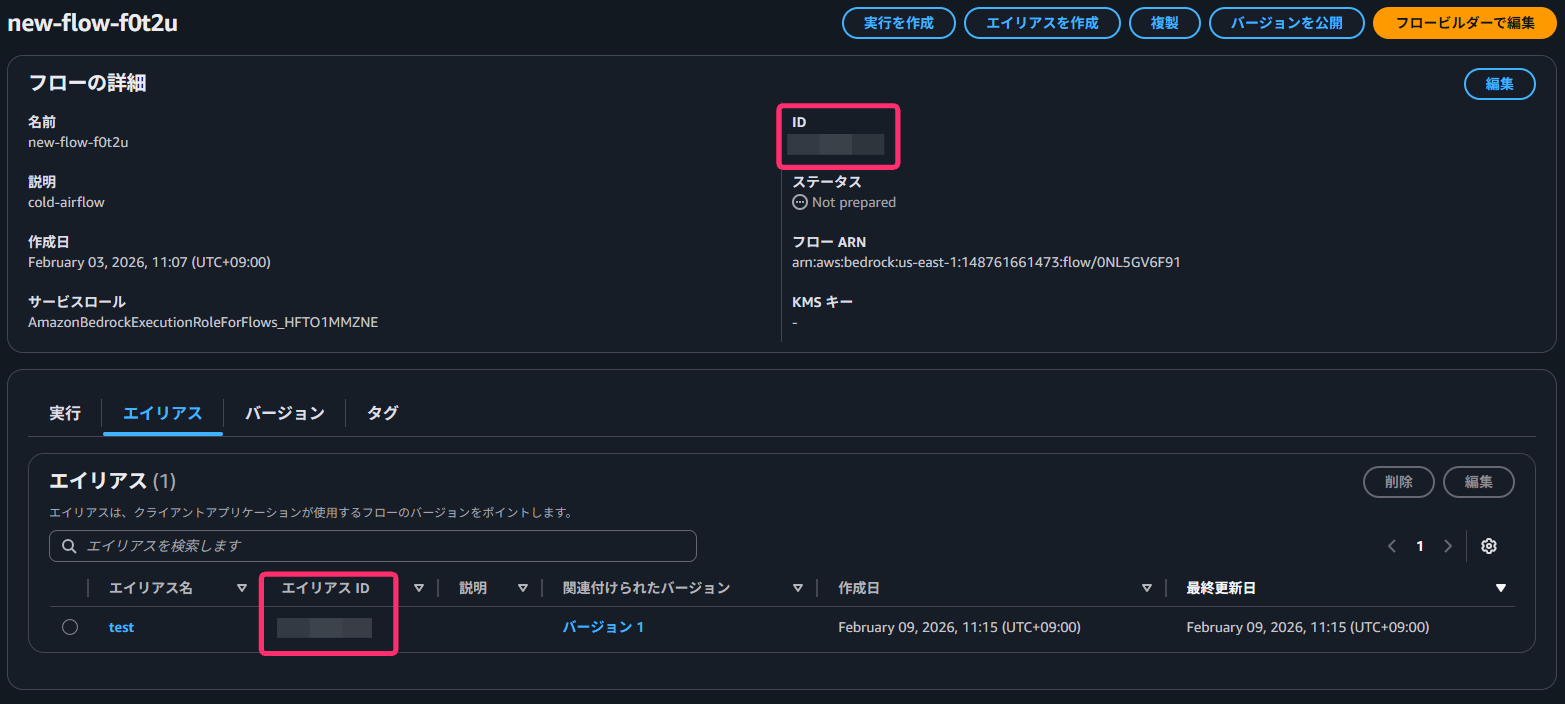
Task: Sort by エイリアス名 column arrow
Action: click(241, 588)
